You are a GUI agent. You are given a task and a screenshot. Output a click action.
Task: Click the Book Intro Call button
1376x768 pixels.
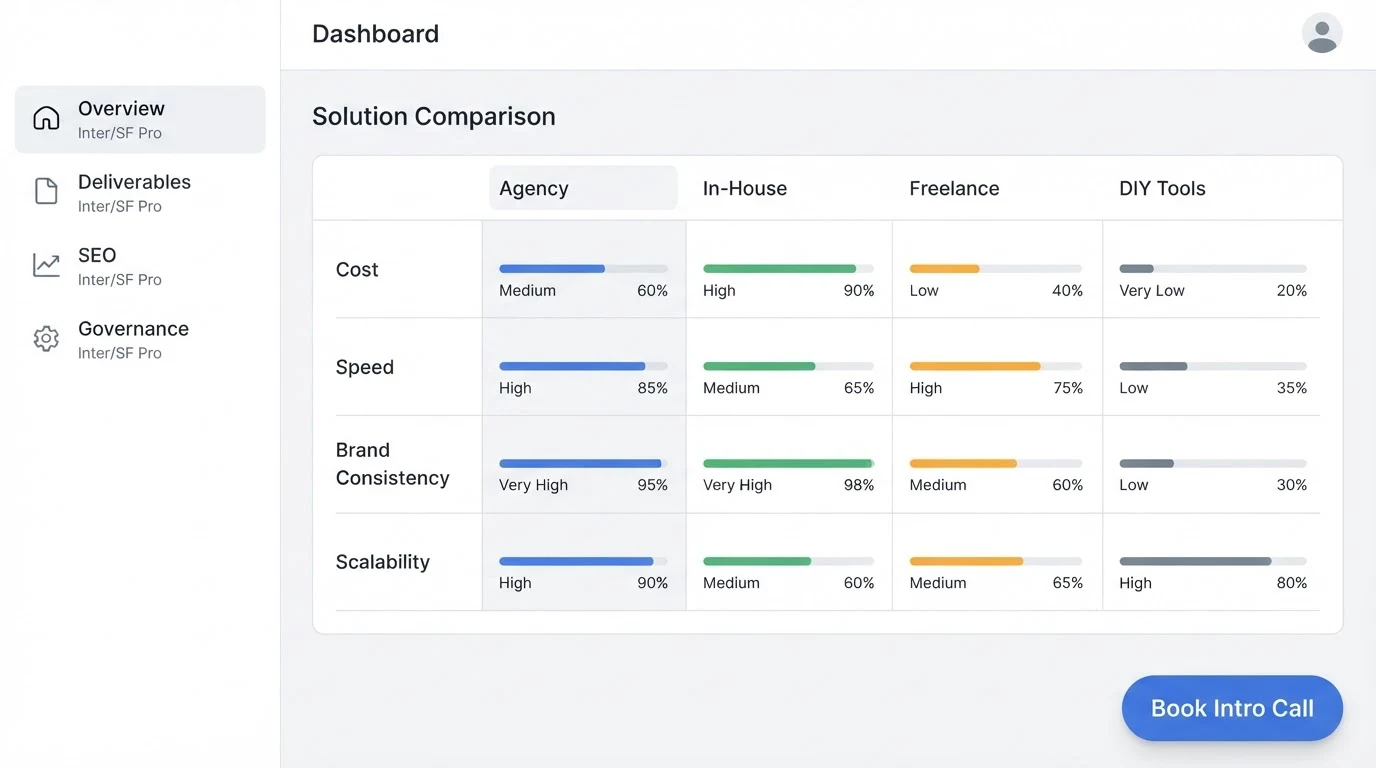click(x=1232, y=708)
